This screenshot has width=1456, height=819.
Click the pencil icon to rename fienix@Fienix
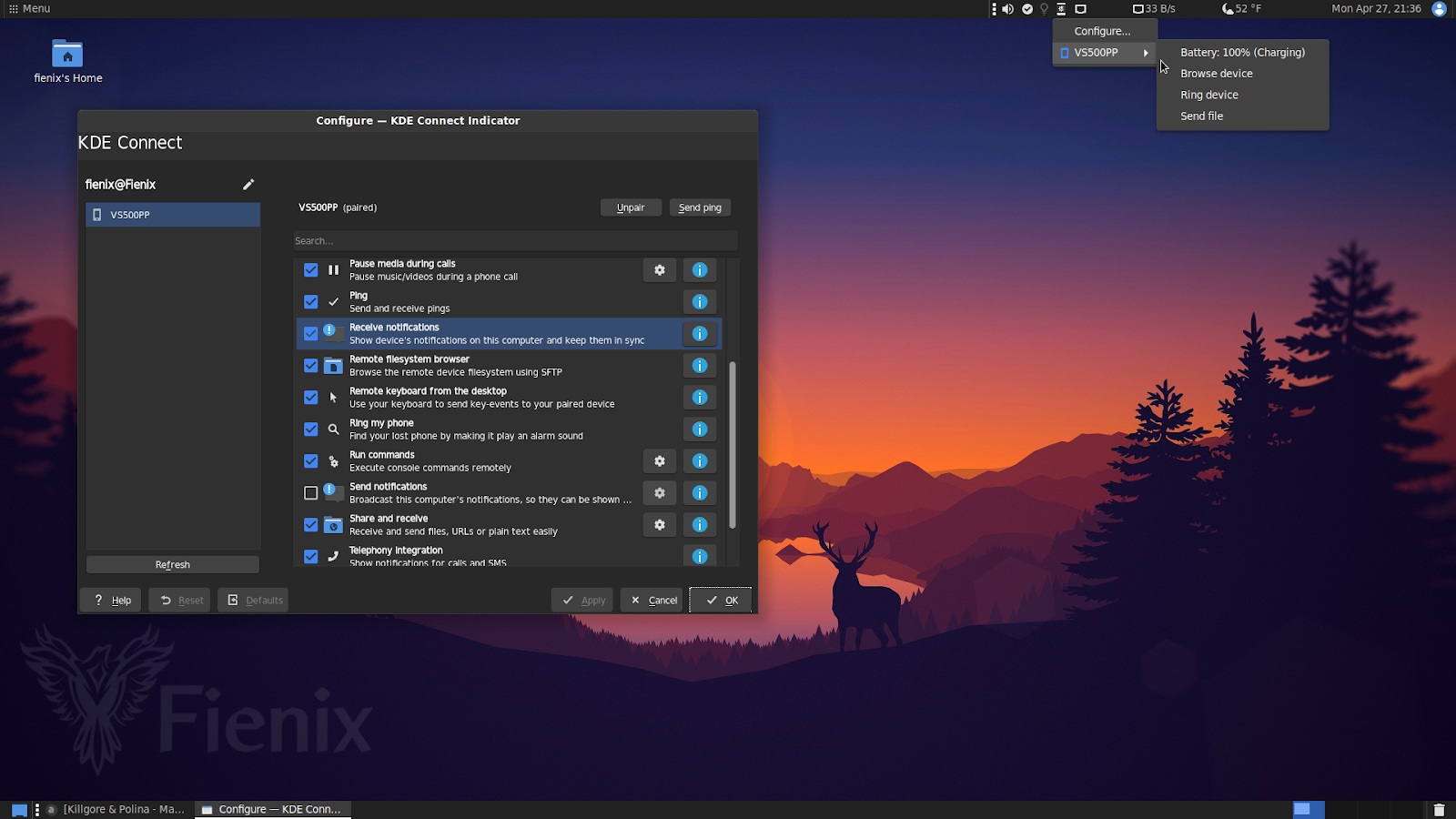(248, 184)
